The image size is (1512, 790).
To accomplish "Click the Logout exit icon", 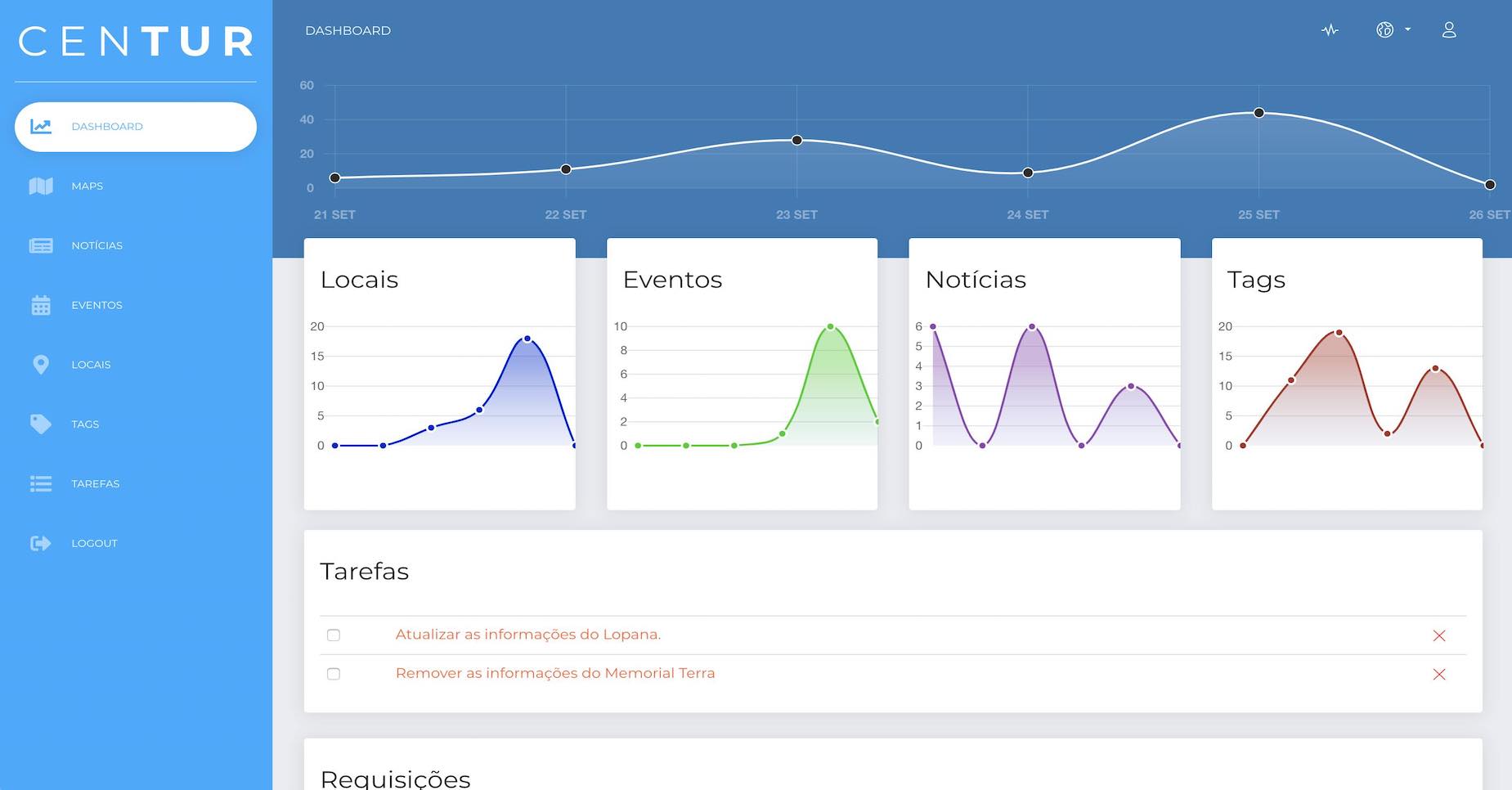I will 41,543.
